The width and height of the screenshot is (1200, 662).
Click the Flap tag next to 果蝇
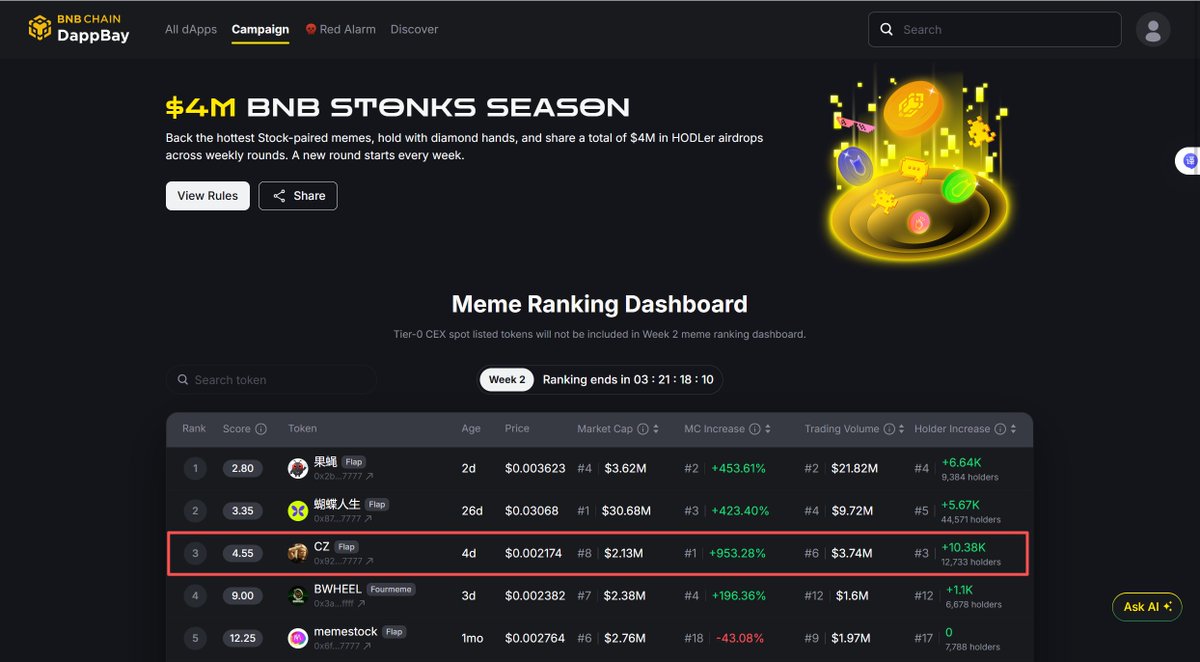[353, 462]
